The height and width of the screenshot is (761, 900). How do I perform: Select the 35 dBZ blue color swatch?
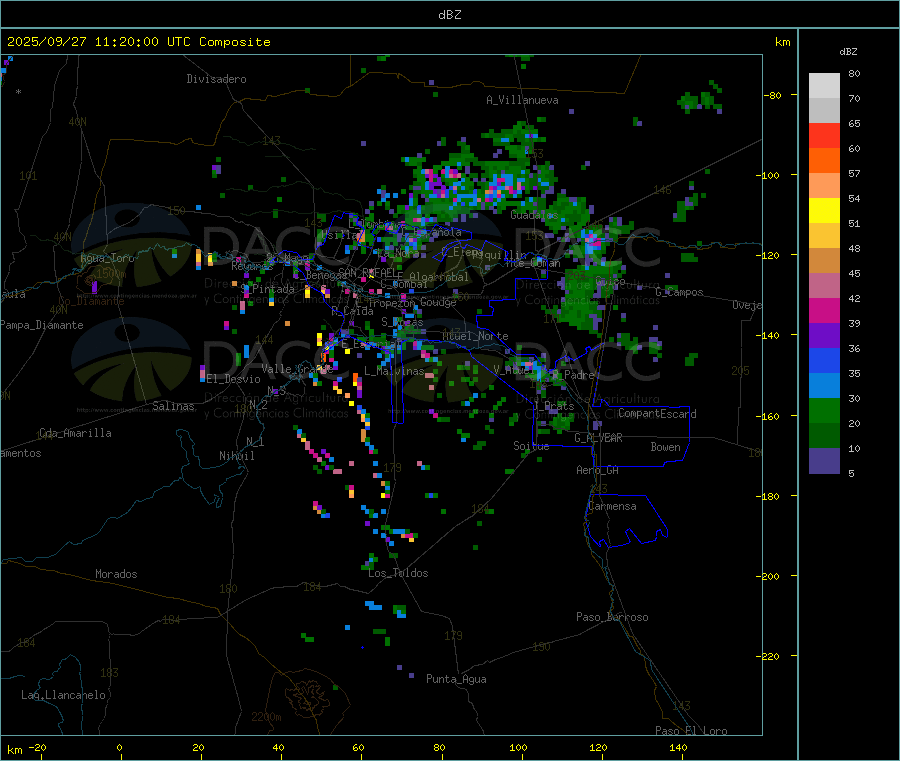coord(824,360)
